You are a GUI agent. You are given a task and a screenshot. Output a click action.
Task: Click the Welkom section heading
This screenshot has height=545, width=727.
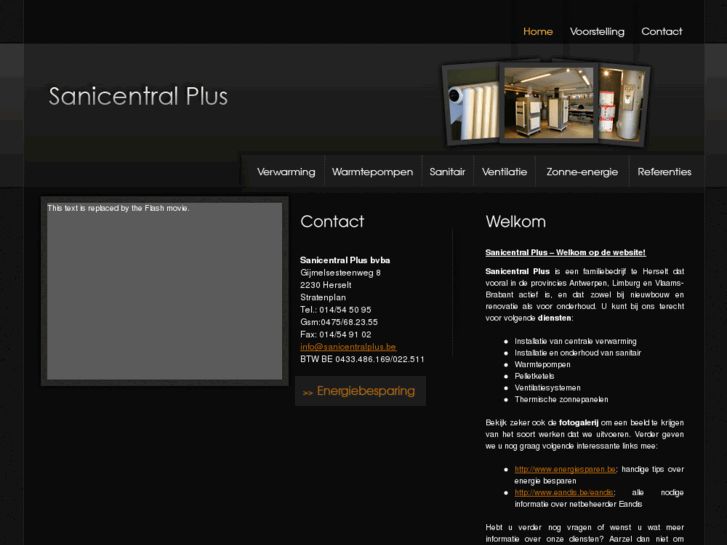pyautogui.click(x=516, y=222)
